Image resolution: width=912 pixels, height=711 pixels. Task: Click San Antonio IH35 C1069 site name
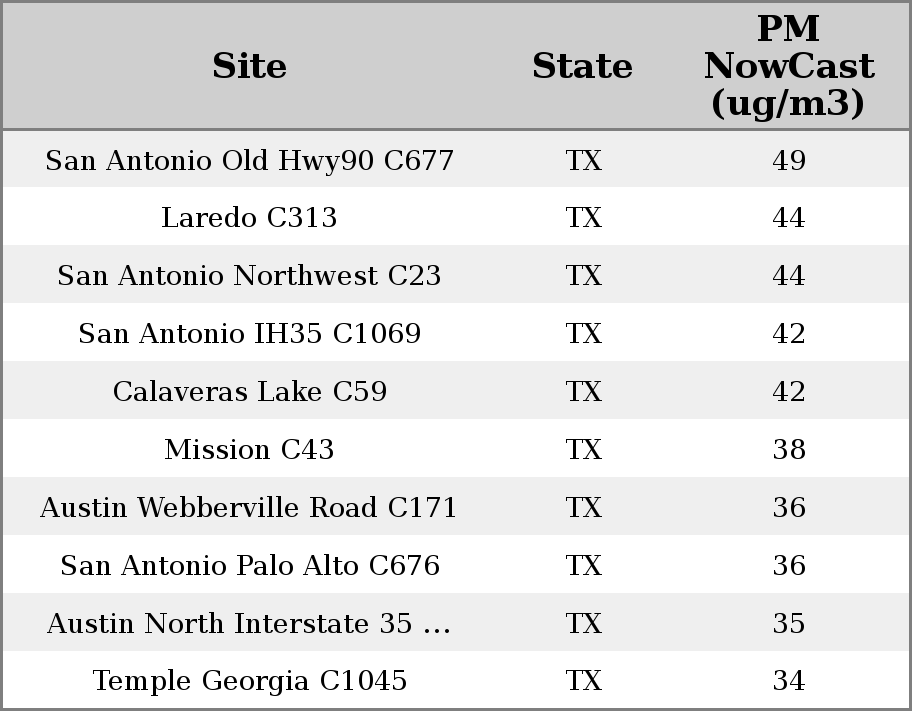(249, 334)
